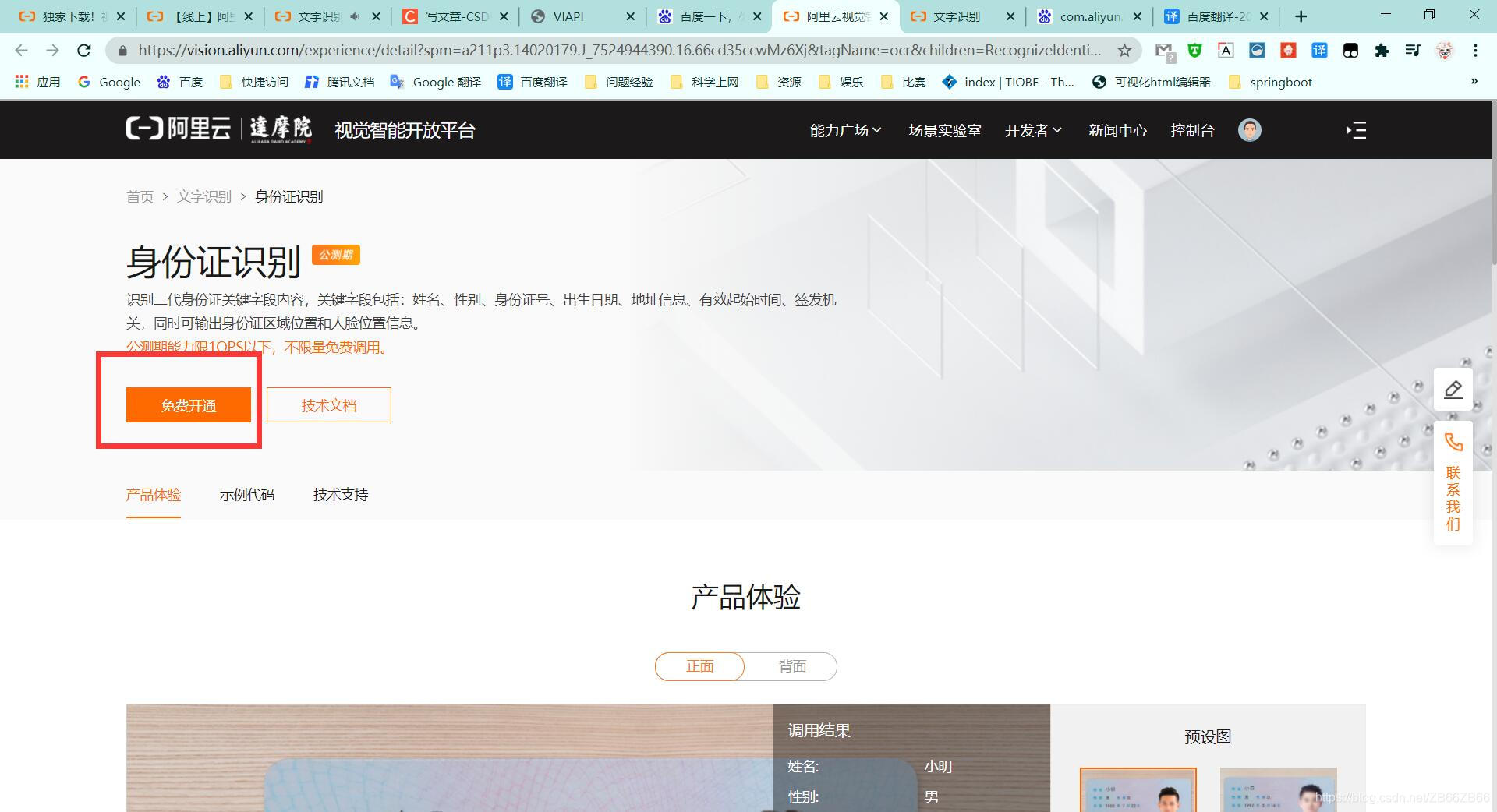
Task: Open the 娱乐 bookmark folder
Action: point(841,82)
